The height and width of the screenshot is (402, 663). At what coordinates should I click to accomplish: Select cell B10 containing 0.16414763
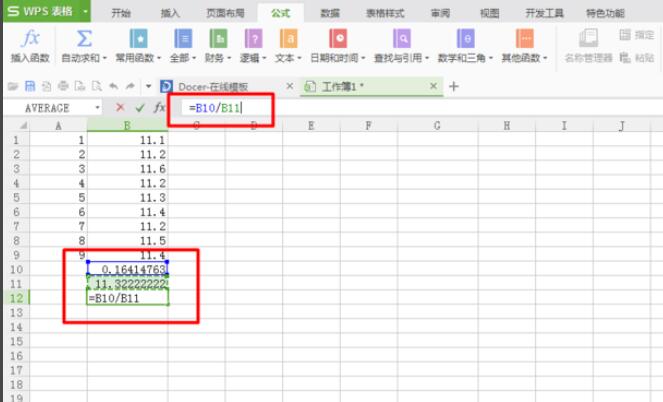click(127, 269)
